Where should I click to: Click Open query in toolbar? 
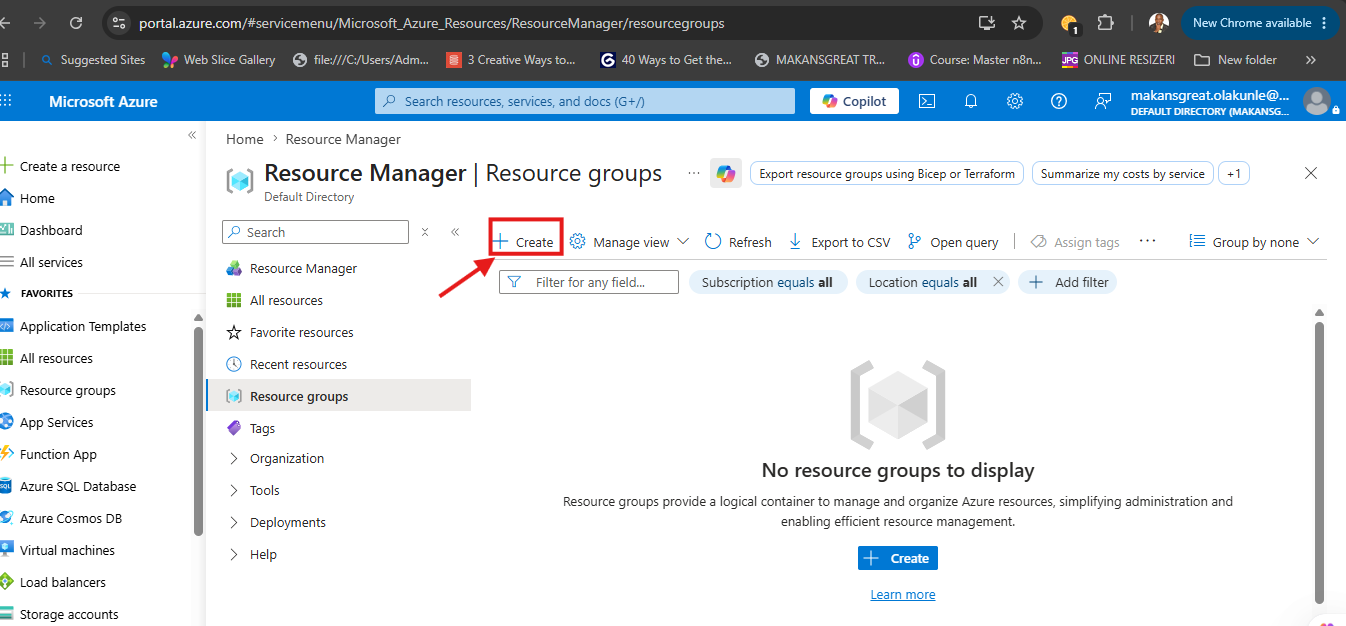point(952,242)
